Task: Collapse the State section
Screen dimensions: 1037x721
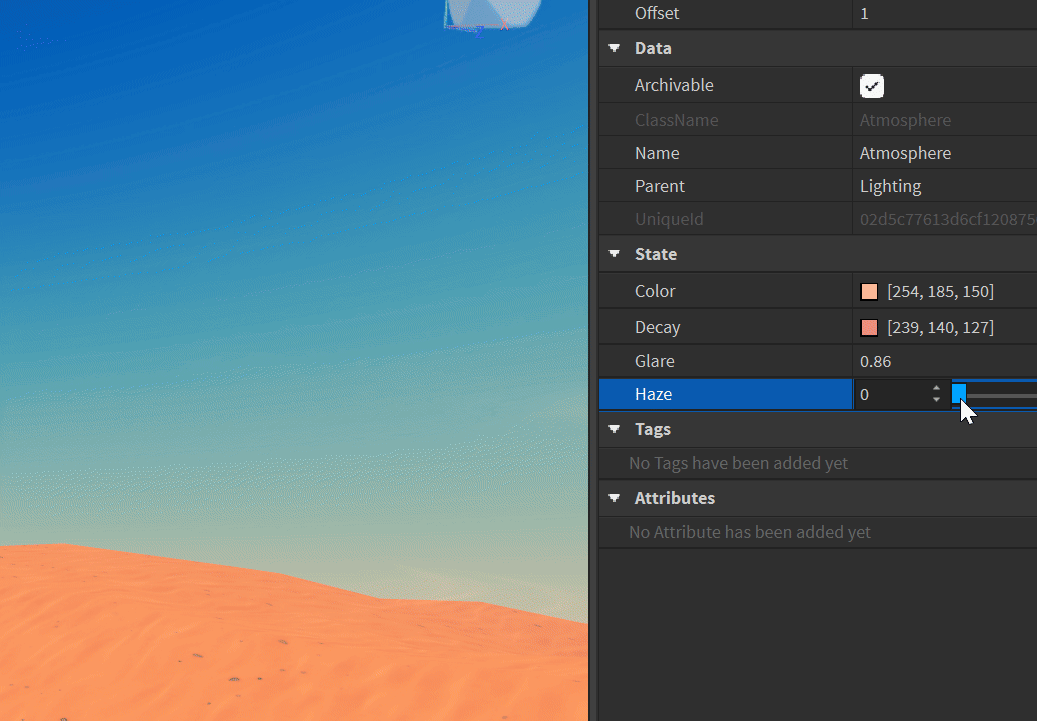Action: [x=614, y=254]
